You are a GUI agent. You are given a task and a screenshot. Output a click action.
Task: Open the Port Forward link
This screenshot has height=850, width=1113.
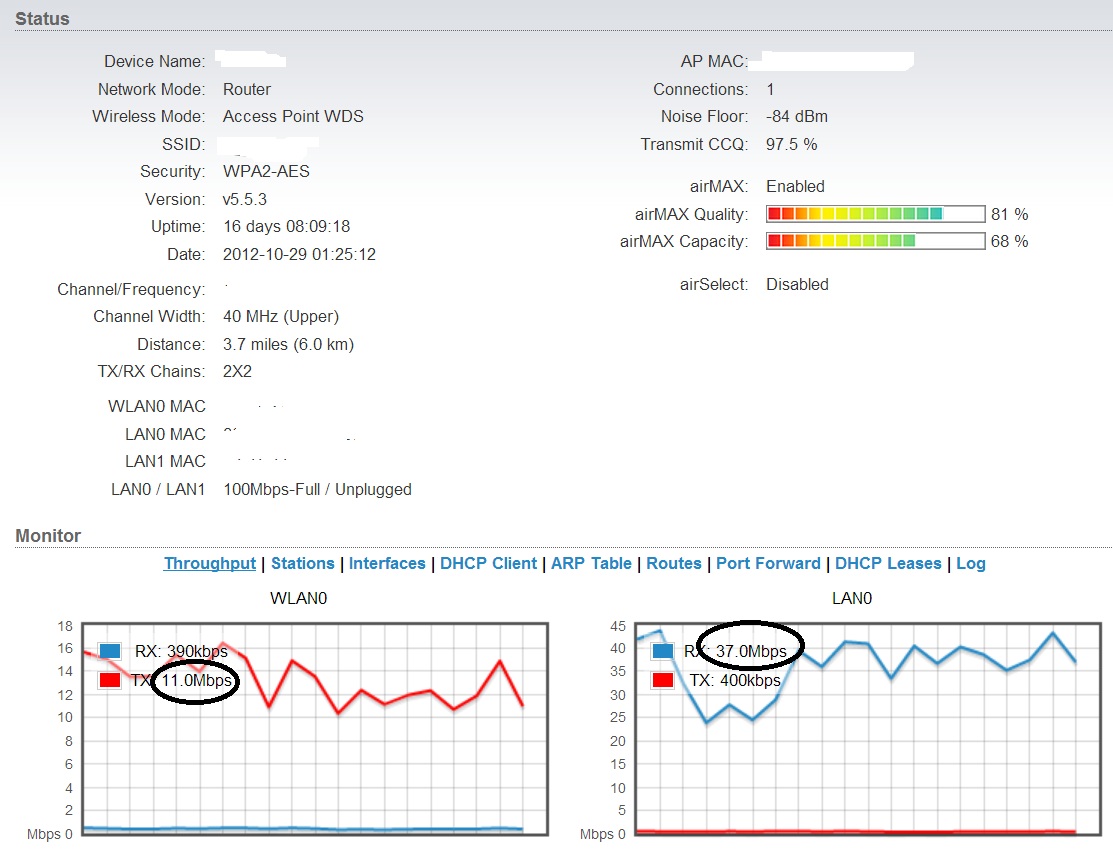(768, 563)
